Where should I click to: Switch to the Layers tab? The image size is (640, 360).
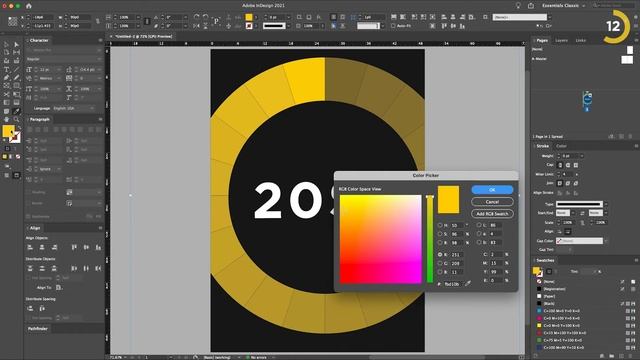pyautogui.click(x=562, y=40)
